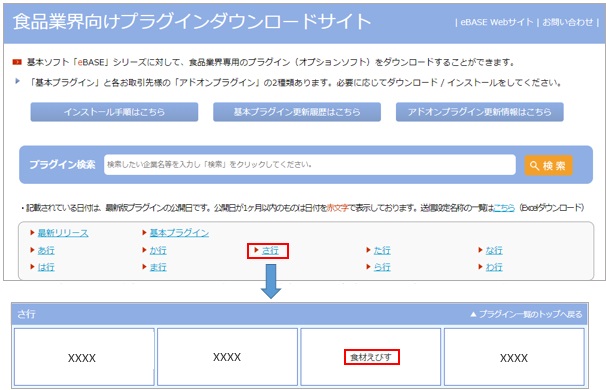This screenshot has height=390, width=606.
Task: Open the eBASE Webサイト link
Action: pyautogui.click(x=496, y=22)
